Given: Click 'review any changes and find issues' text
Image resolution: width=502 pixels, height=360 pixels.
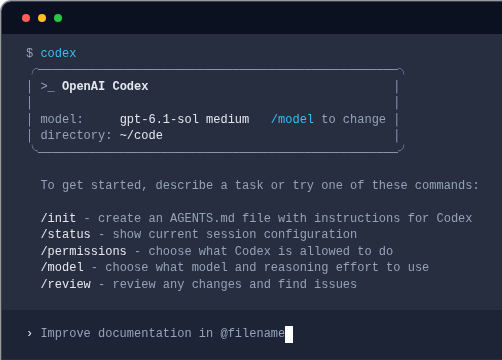Looking at the screenshot, I should point(235,284).
